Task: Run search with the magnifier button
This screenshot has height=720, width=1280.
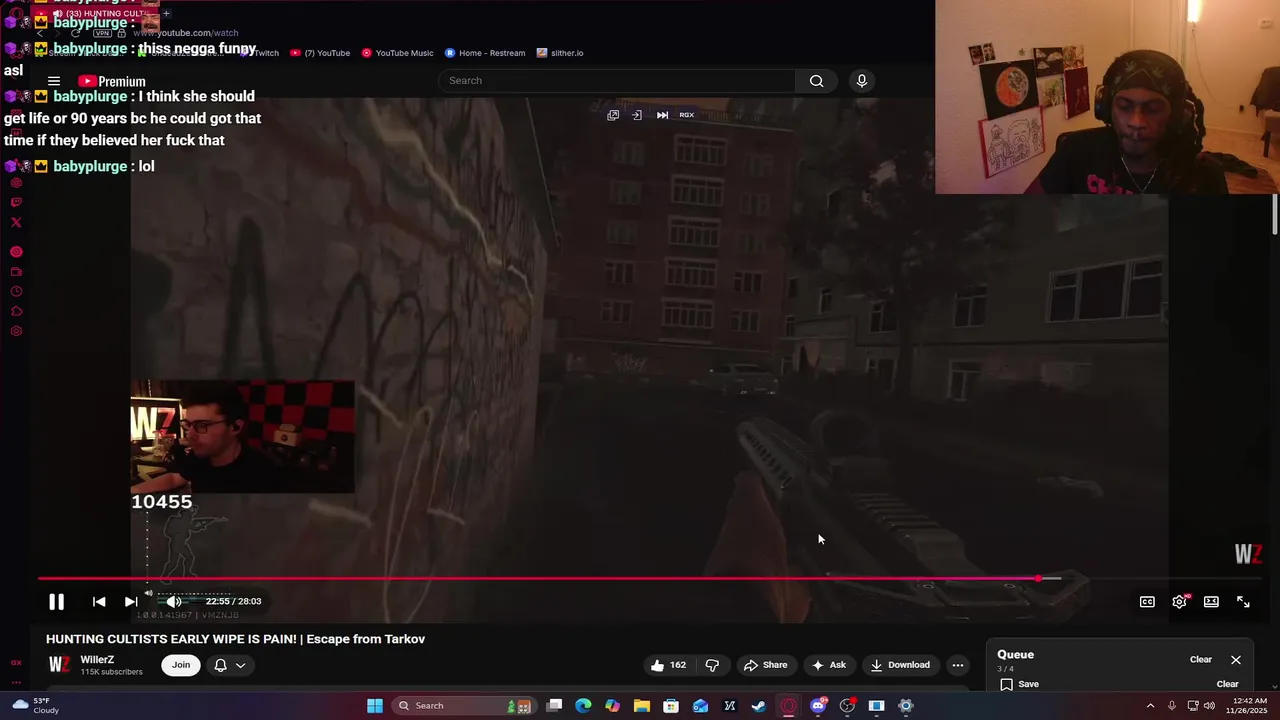Action: point(817,80)
